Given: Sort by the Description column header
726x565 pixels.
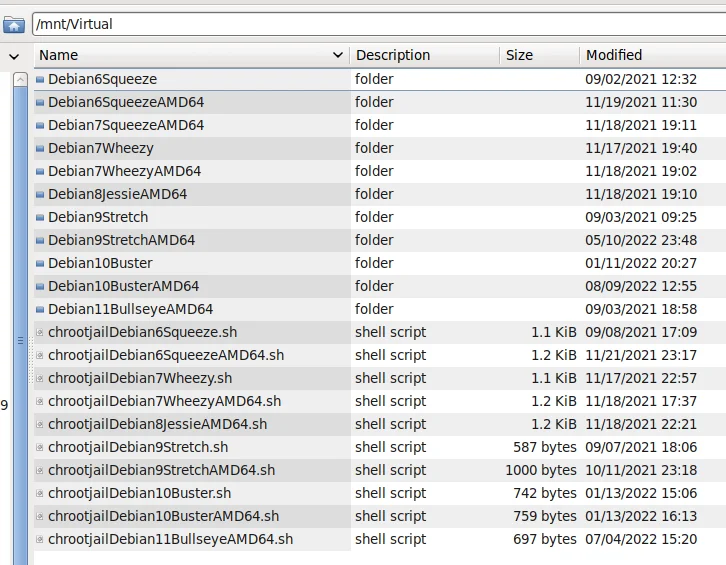Looking at the screenshot, I should pyautogui.click(x=425, y=55).
